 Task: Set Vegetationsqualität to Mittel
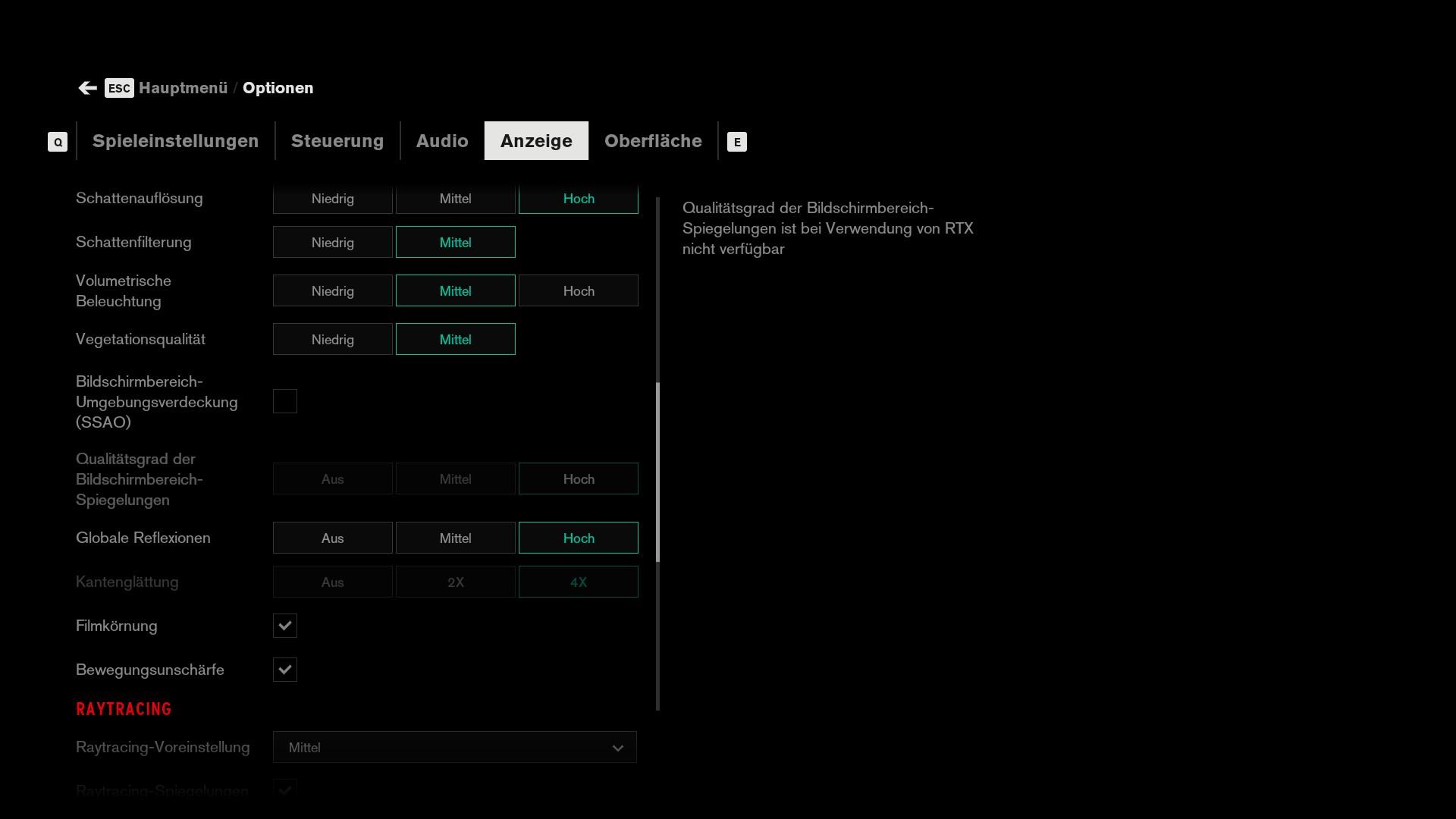pyautogui.click(x=456, y=340)
